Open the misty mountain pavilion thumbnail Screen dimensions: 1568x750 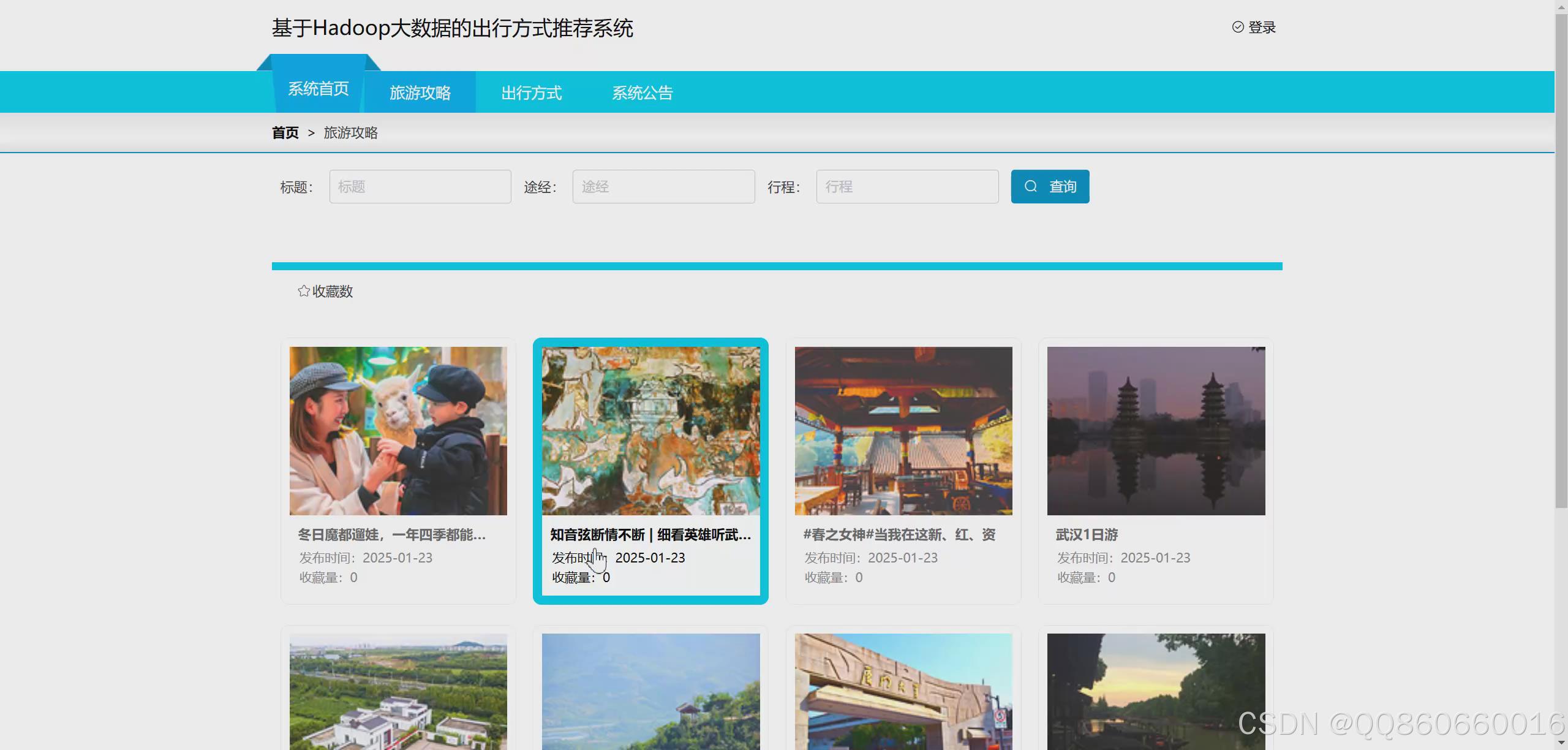click(651, 692)
